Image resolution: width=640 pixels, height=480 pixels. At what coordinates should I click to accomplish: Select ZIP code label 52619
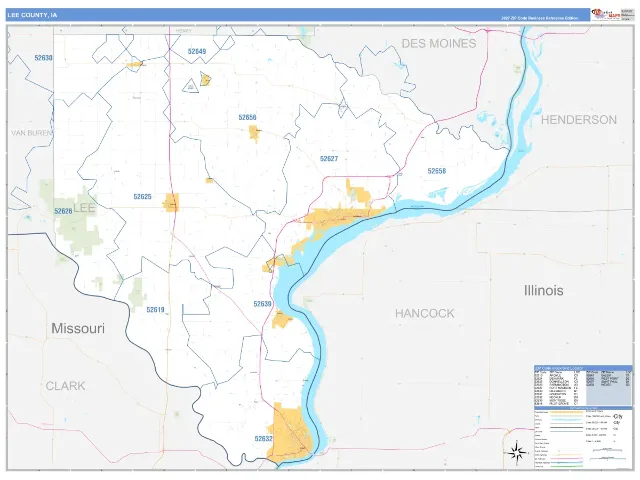coord(156,310)
